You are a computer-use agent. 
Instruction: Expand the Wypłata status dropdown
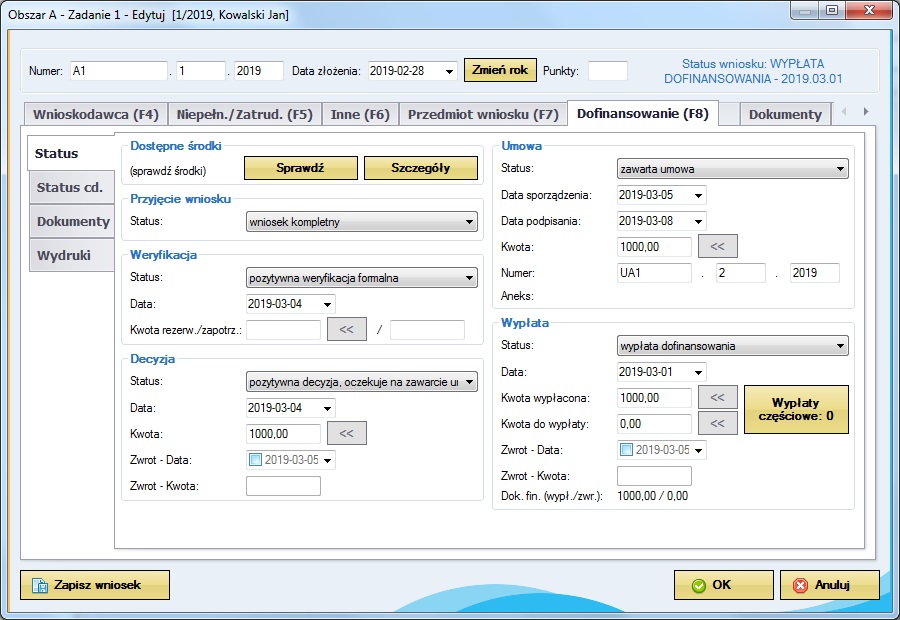840,346
